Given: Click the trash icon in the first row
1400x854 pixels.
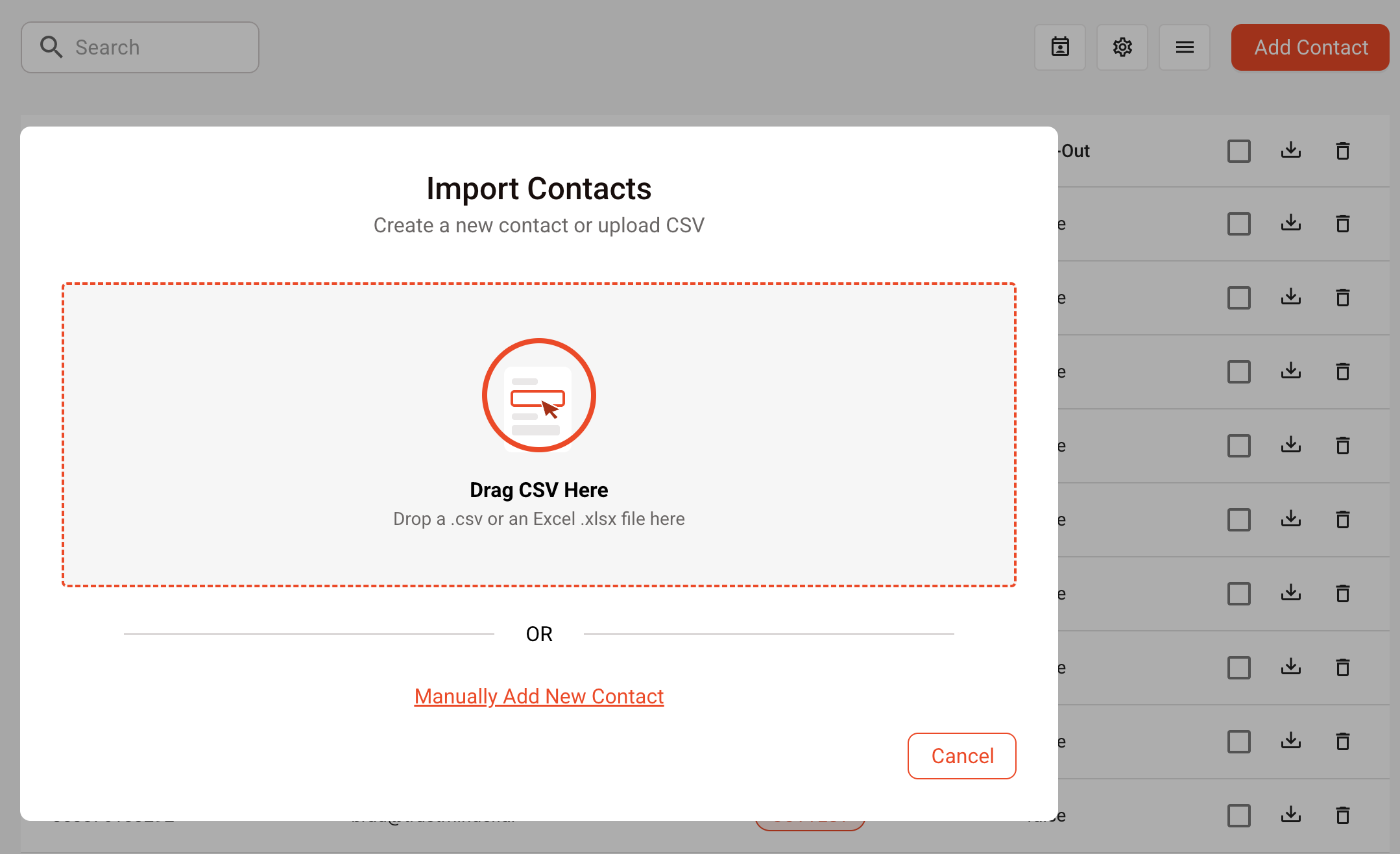Looking at the screenshot, I should pyautogui.click(x=1343, y=151).
